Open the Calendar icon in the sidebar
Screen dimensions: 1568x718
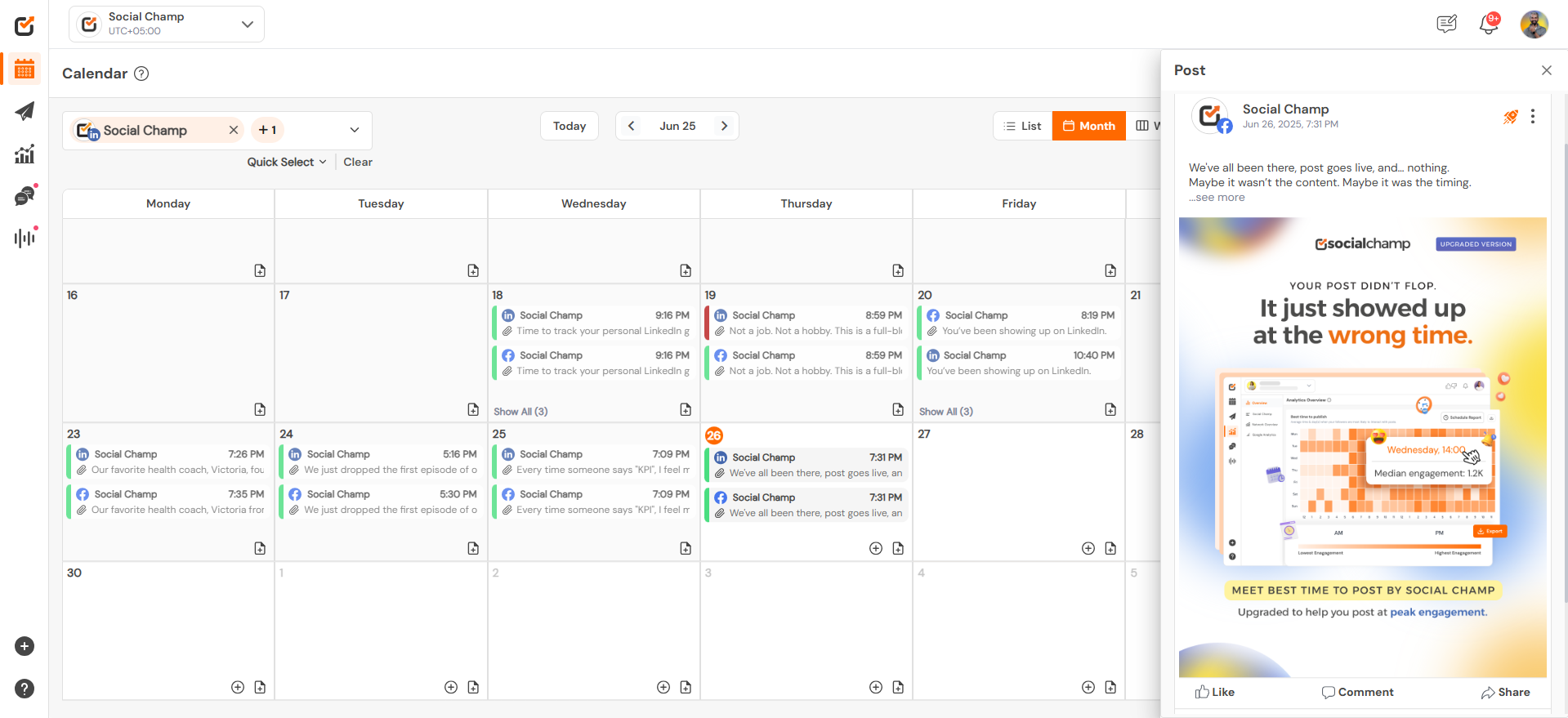tap(25, 69)
